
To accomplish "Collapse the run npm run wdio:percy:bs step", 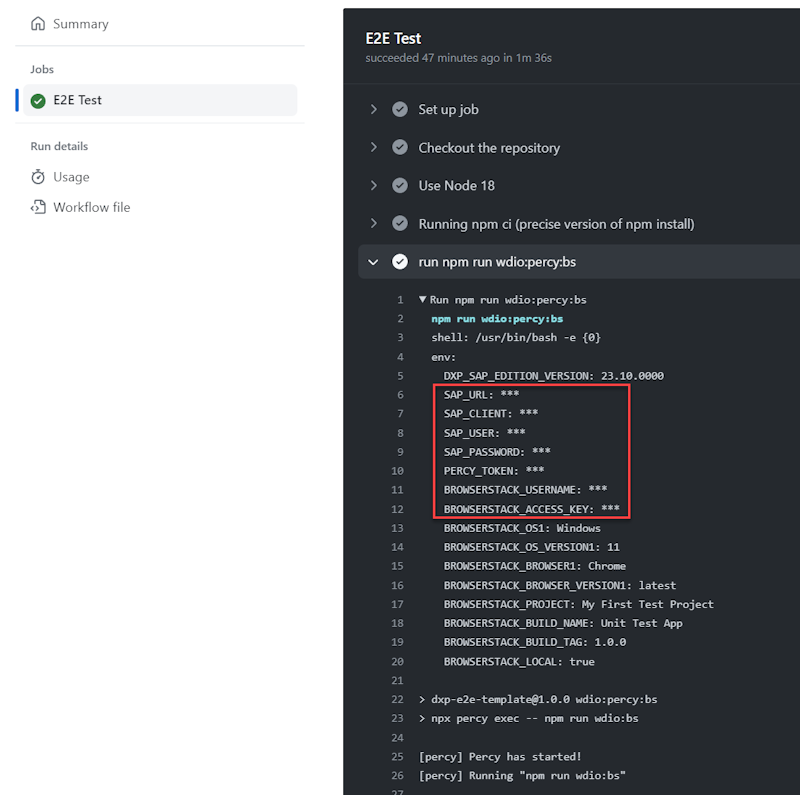I will click(x=373, y=262).
